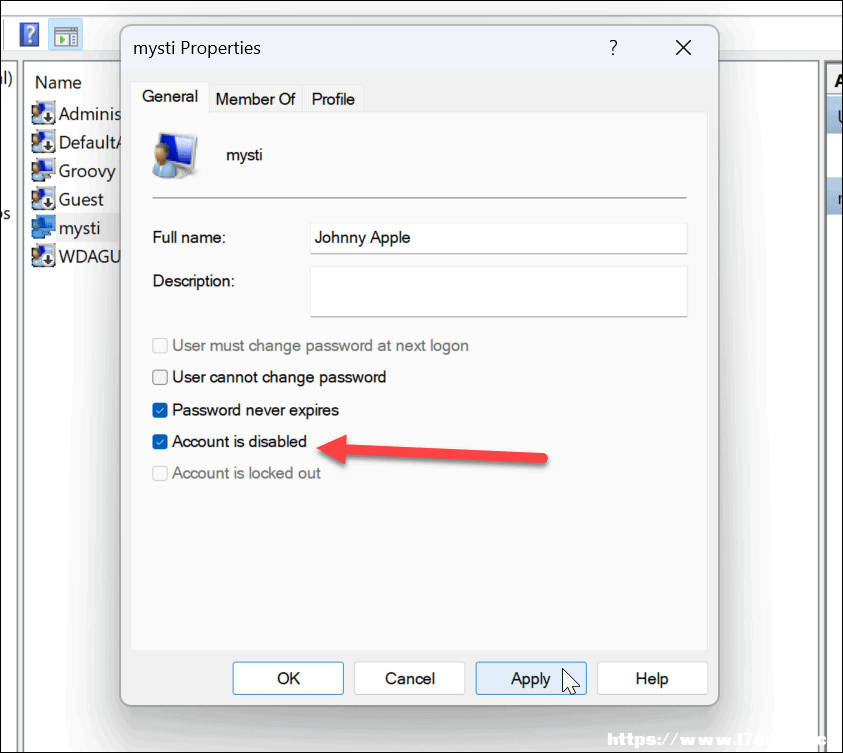
Task: Click the Description: label
Action: (x=194, y=281)
